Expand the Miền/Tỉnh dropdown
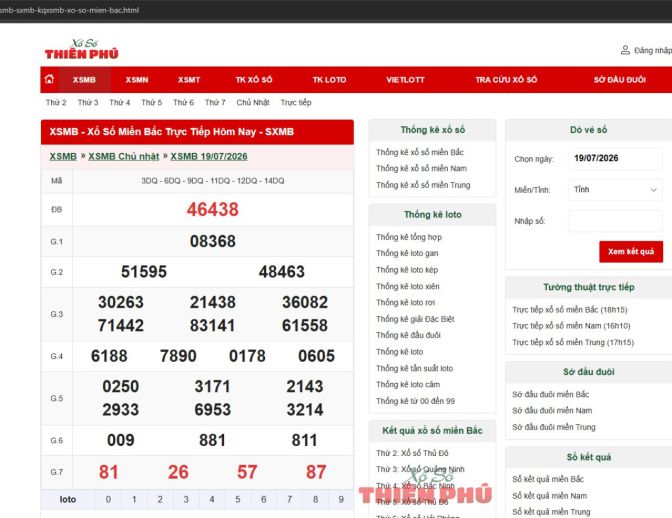Screen dimensions: 672x518 click(615, 189)
